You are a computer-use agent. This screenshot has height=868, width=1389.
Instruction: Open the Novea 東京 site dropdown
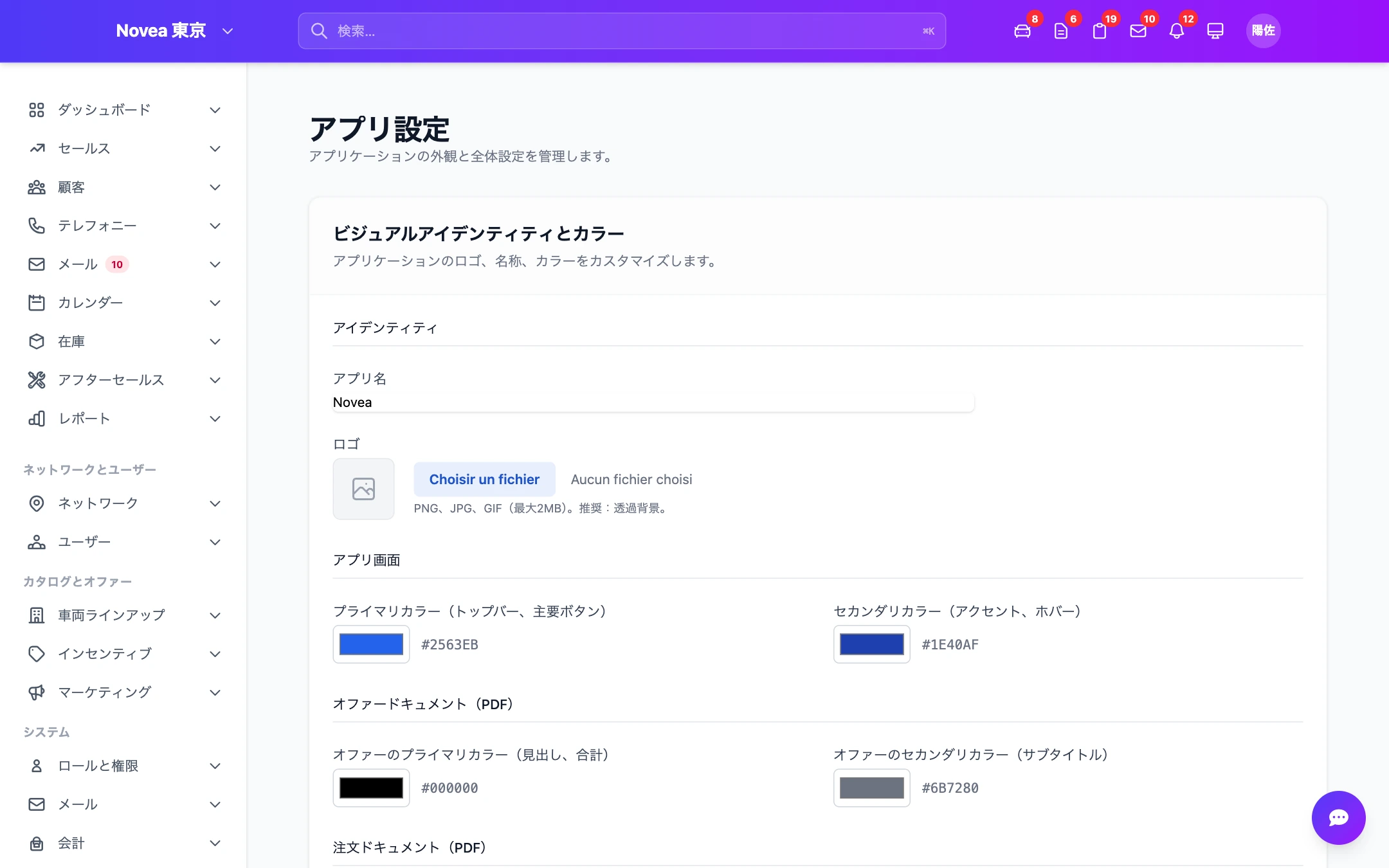point(174,31)
